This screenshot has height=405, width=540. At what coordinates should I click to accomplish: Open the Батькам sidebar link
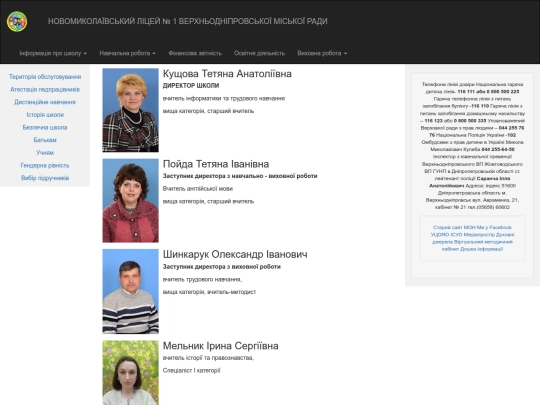[x=45, y=140]
